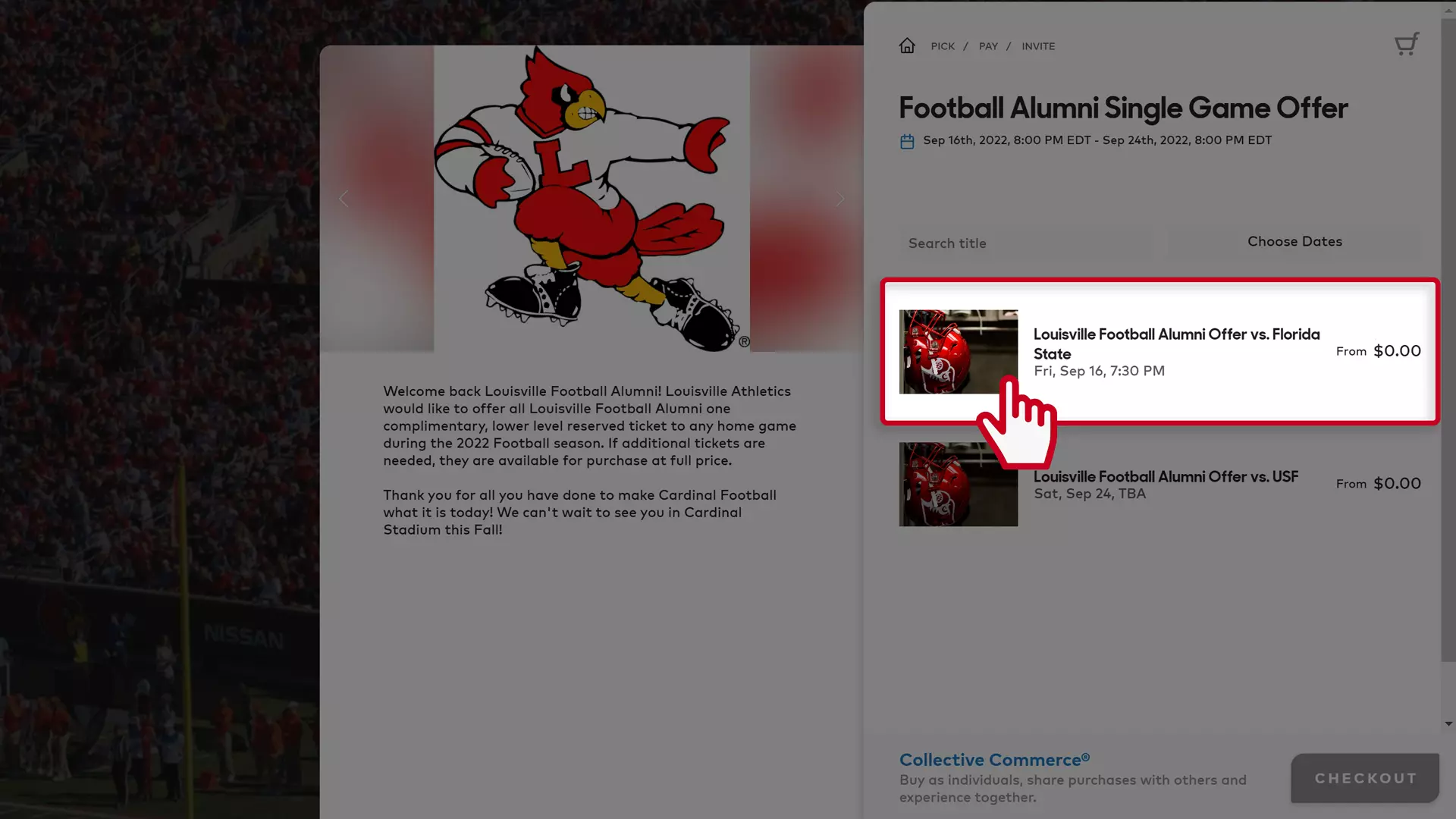
Task: Click the USF game helmet thumbnail
Action: coord(959,485)
